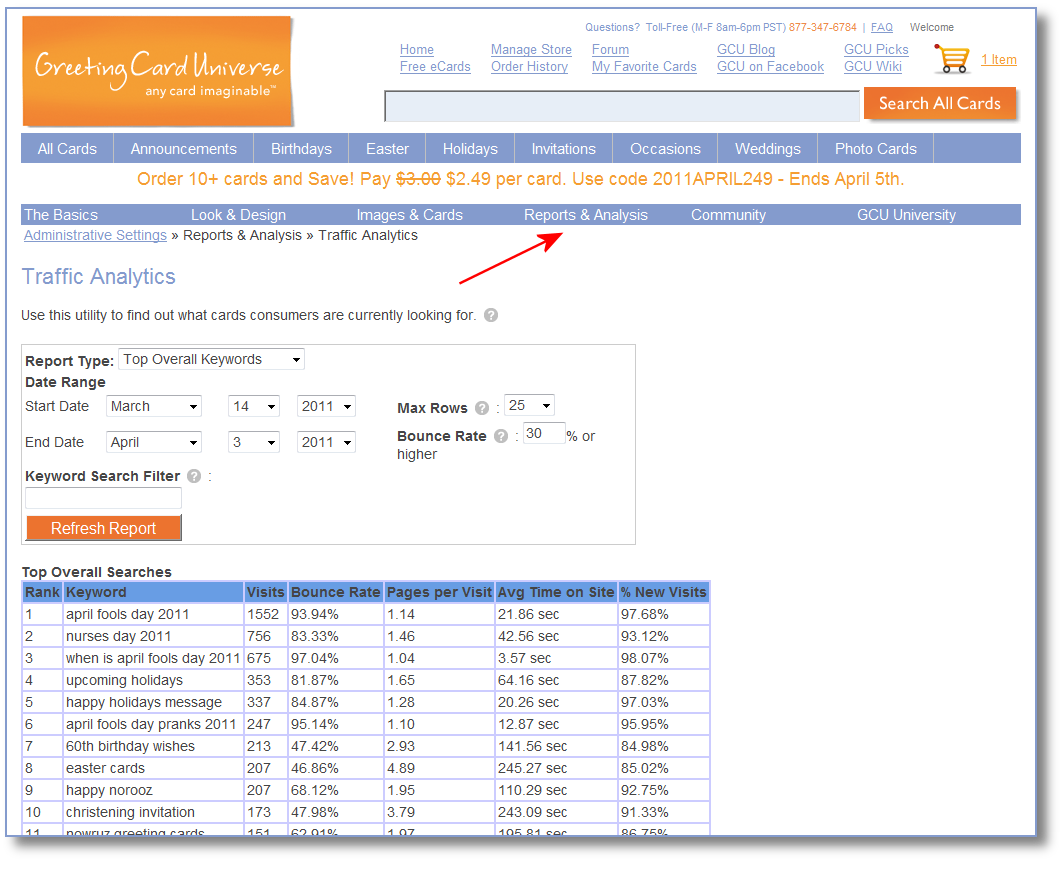Open the Community admin menu

coord(728,215)
